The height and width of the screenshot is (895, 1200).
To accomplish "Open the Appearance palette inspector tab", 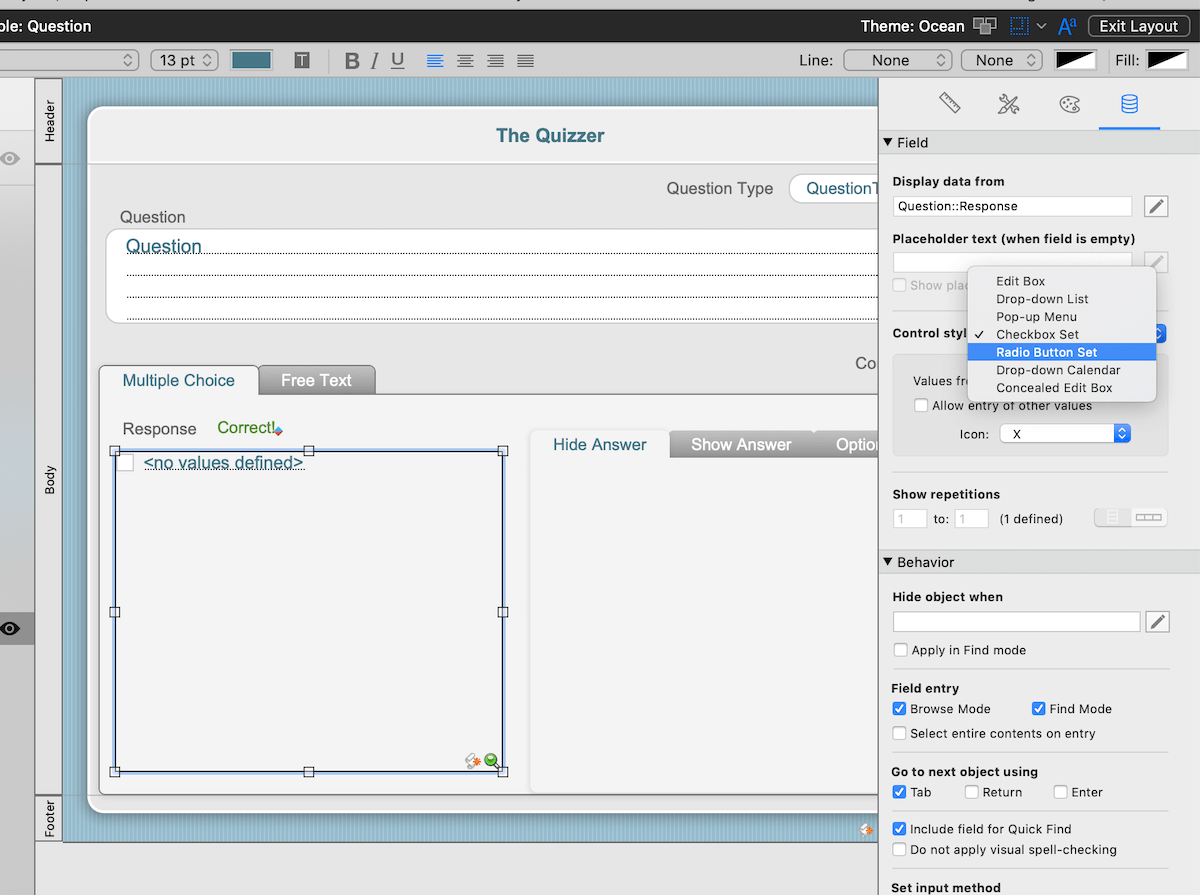I will click(1069, 104).
